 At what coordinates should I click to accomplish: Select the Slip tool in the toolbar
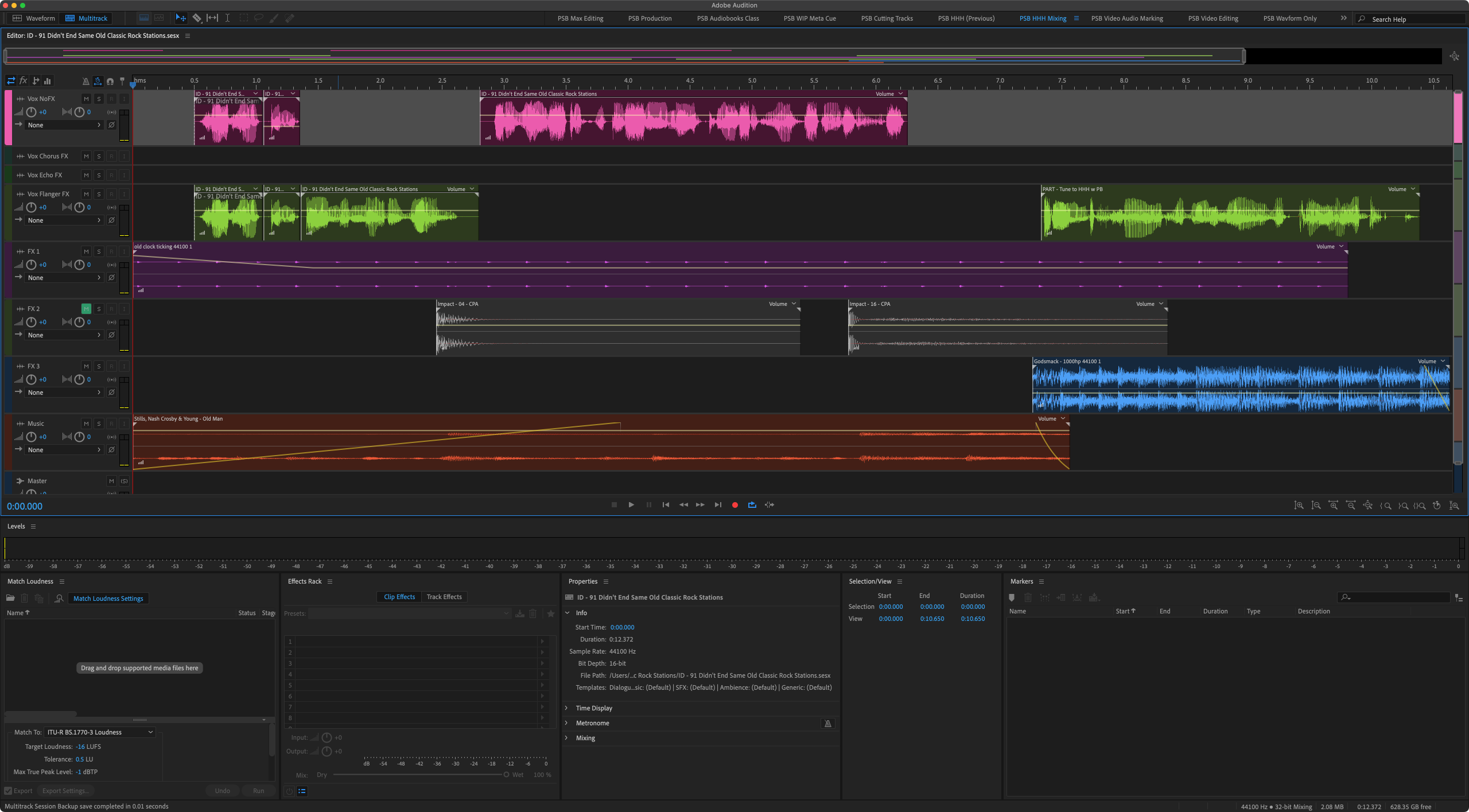pos(212,18)
